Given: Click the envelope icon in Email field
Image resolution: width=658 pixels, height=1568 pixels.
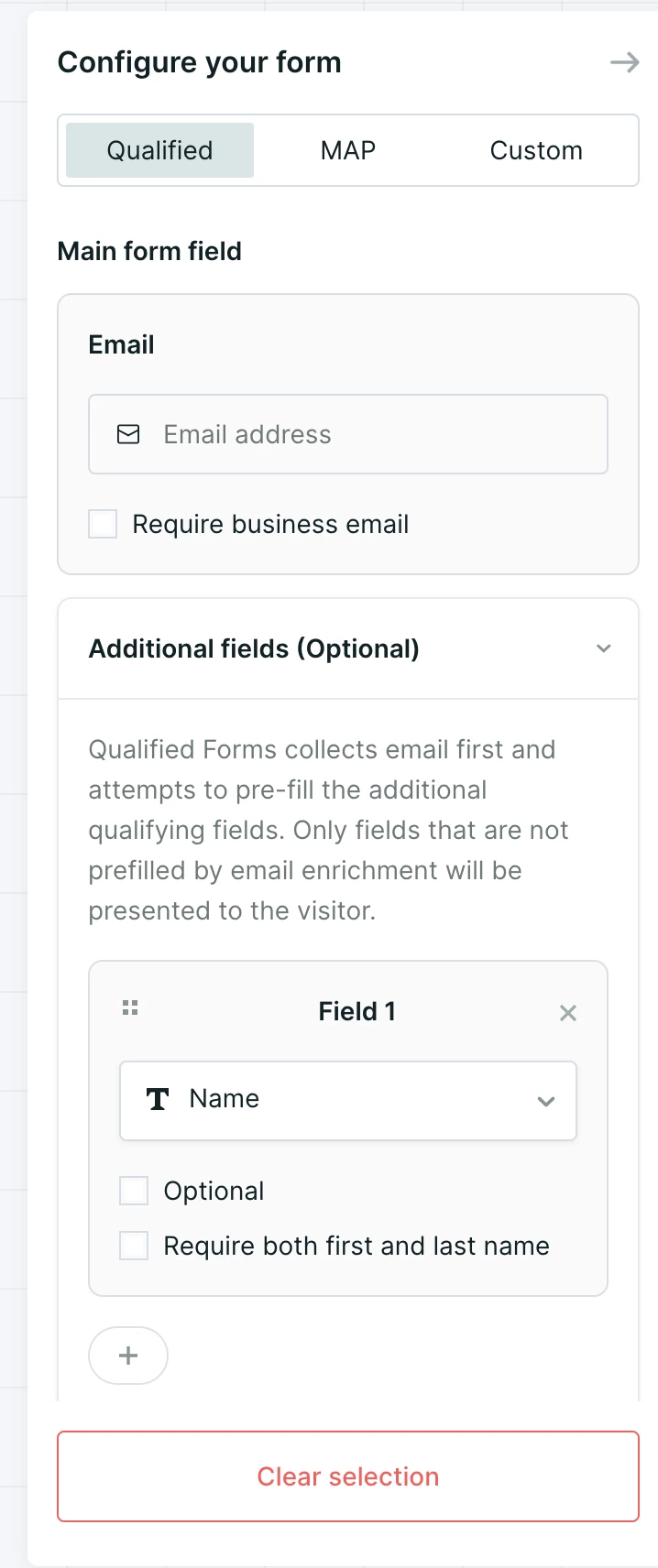Looking at the screenshot, I should pos(129,434).
